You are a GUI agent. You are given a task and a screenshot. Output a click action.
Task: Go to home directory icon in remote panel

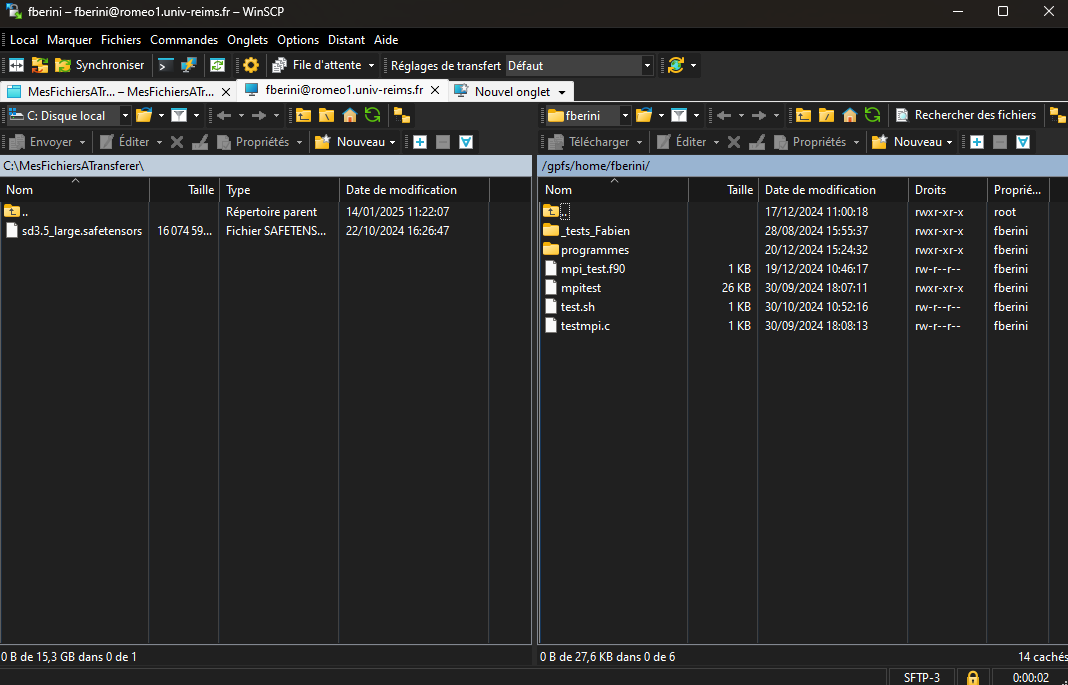(x=849, y=116)
